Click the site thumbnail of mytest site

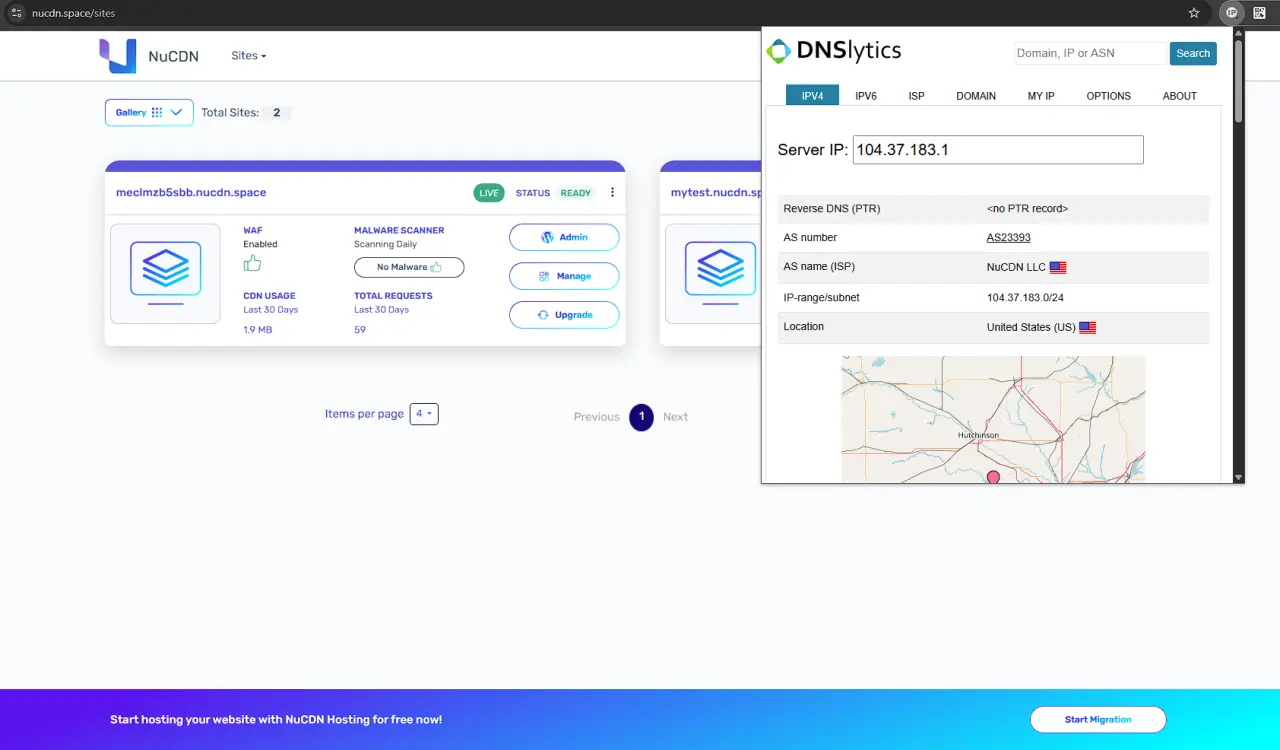point(714,273)
